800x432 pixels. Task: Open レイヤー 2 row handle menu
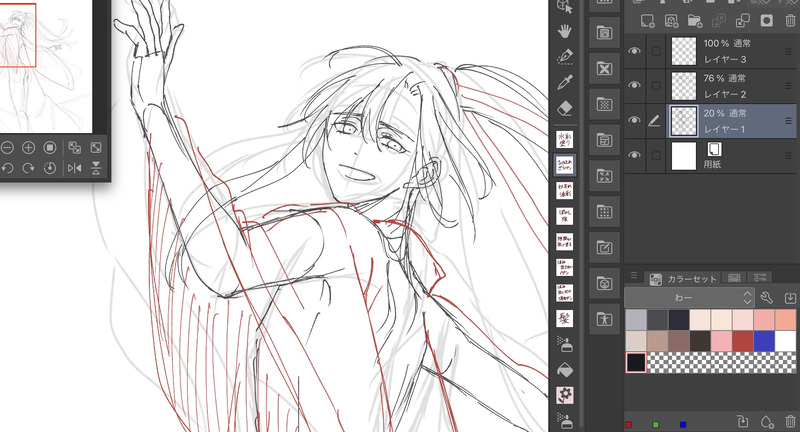(x=789, y=86)
